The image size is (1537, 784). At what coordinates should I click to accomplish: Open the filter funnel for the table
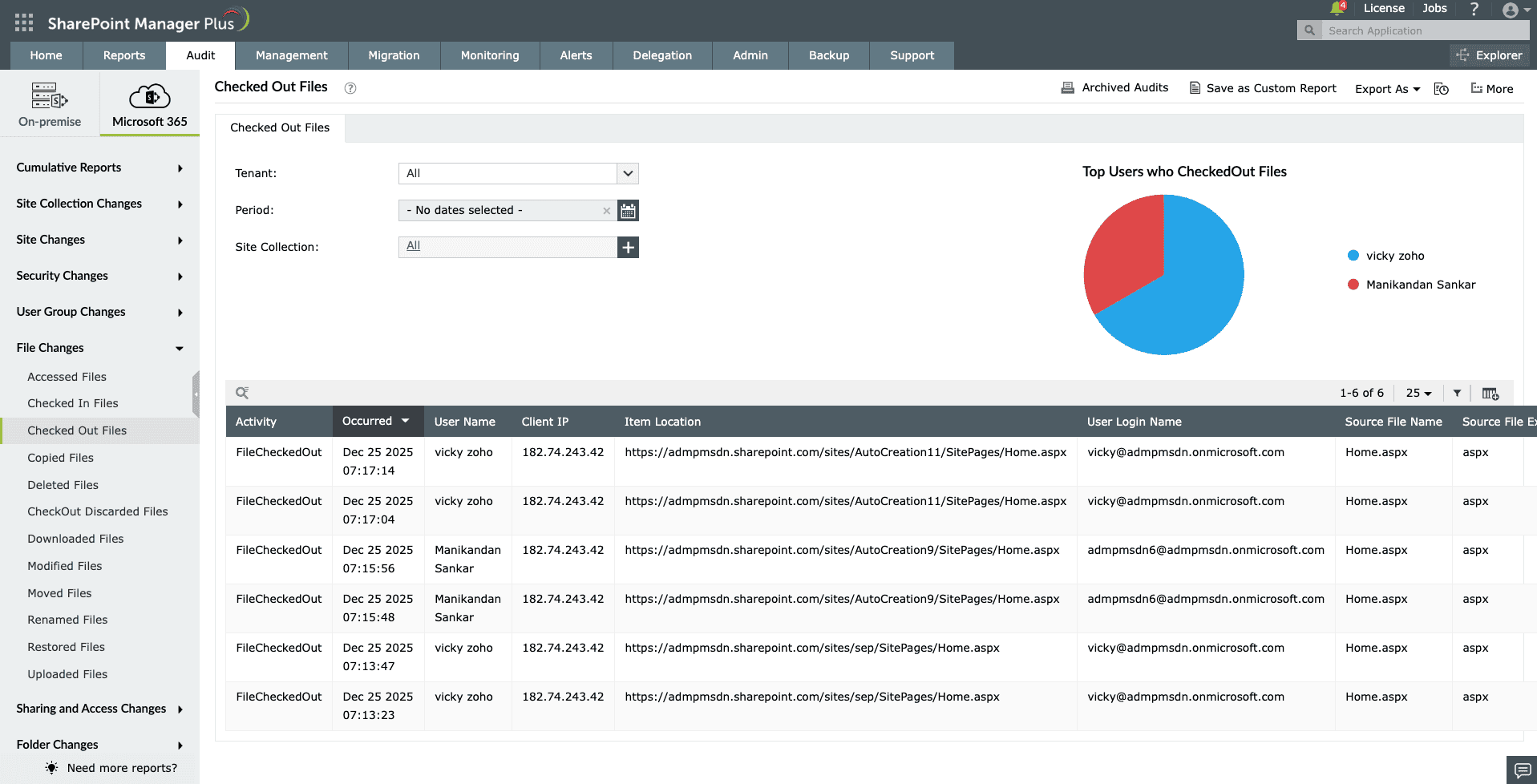click(1457, 393)
